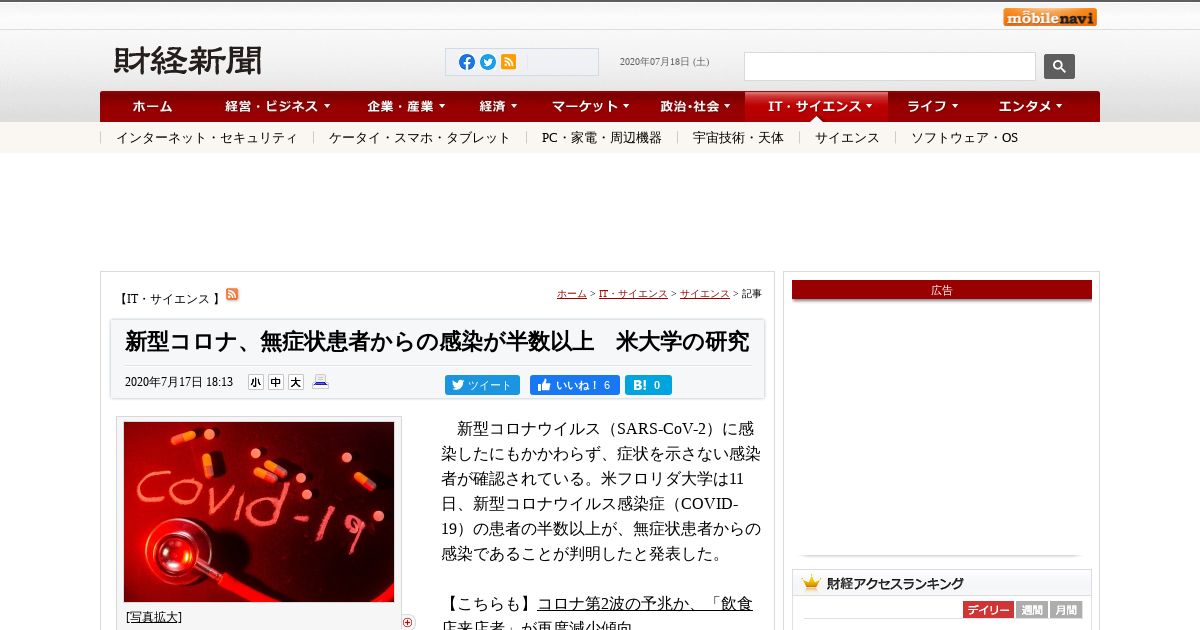Click the article headline 新型コロナ、無症状患者

point(437,342)
